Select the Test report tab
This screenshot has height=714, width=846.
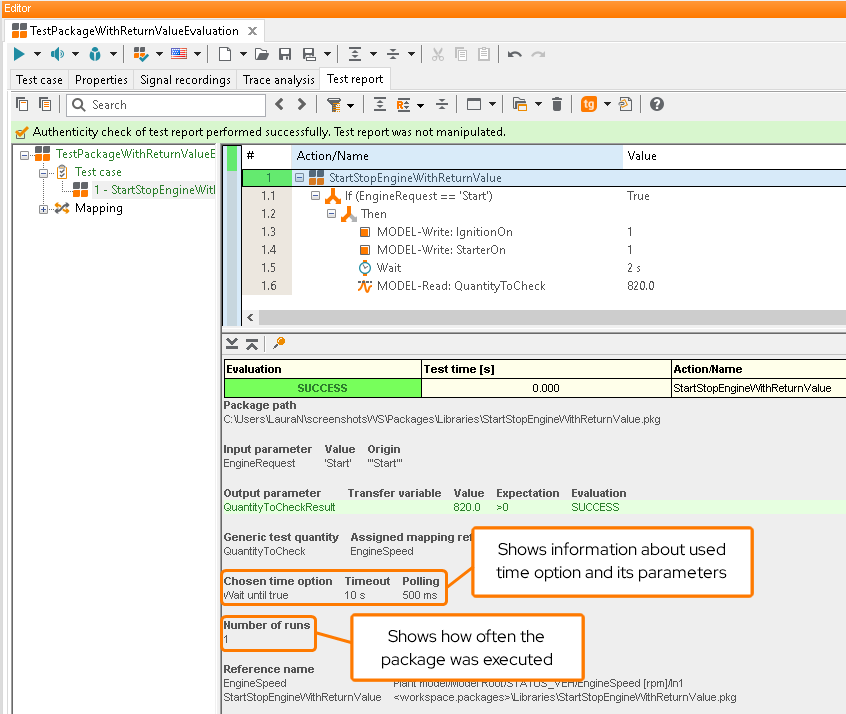point(355,79)
